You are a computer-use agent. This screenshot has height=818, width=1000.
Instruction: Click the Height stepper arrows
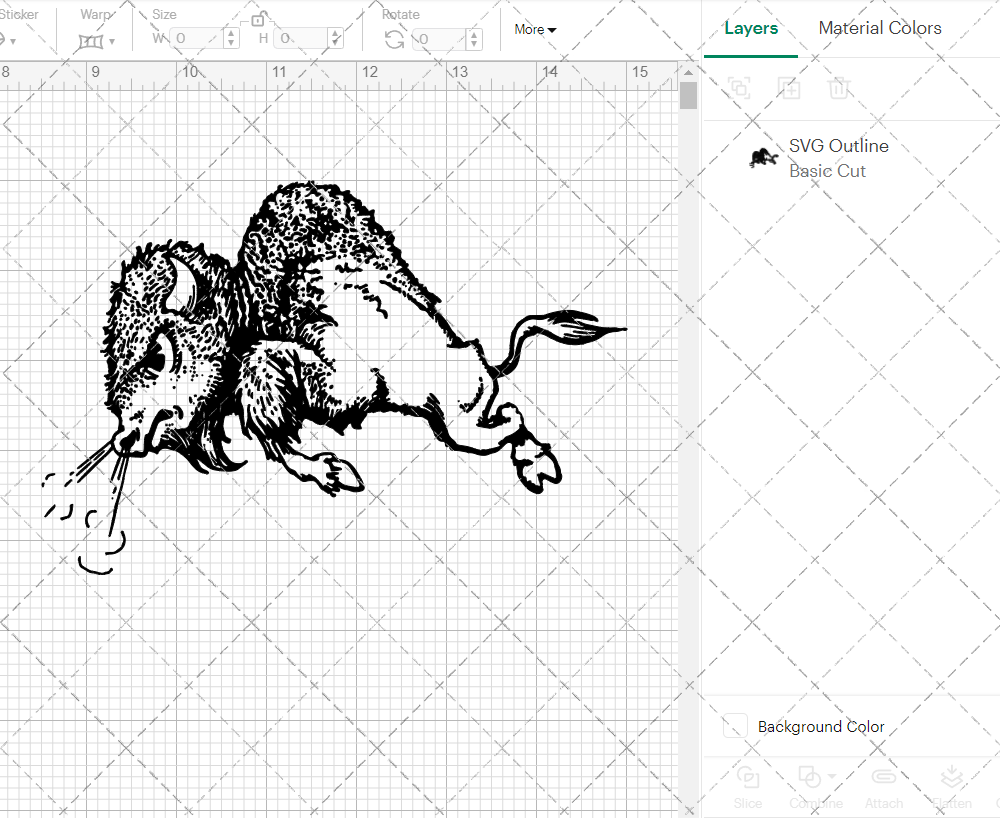pyautogui.click(x=336, y=38)
